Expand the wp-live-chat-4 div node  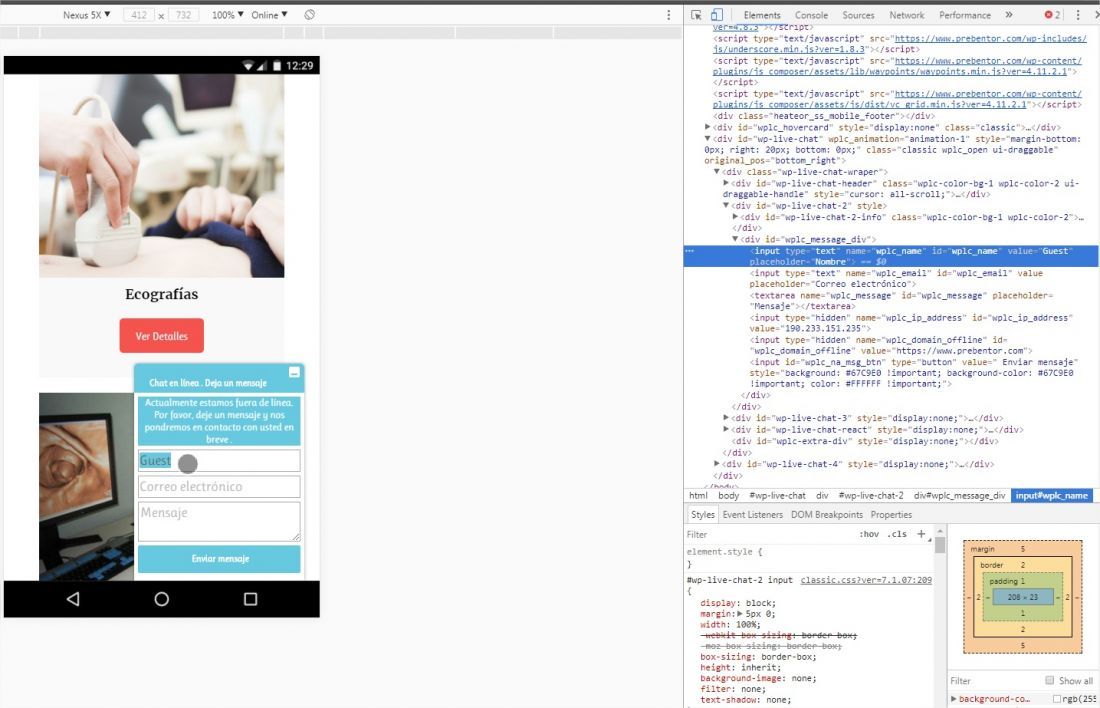coord(716,464)
